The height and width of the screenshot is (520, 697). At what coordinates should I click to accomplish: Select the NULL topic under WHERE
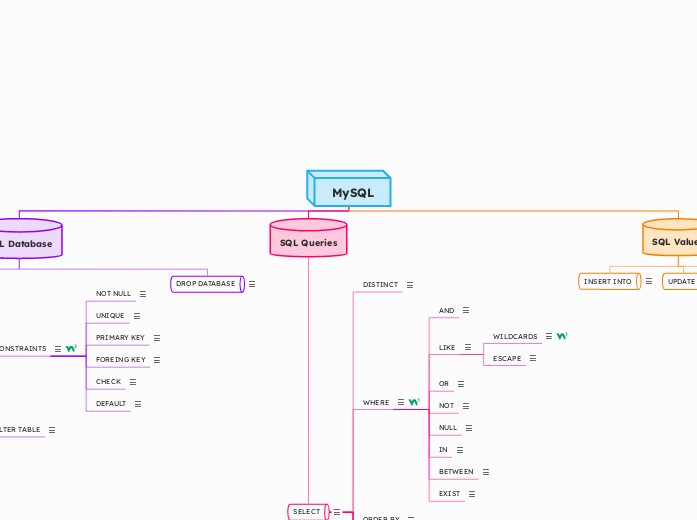pyautogui.click(x=448, y=428)
